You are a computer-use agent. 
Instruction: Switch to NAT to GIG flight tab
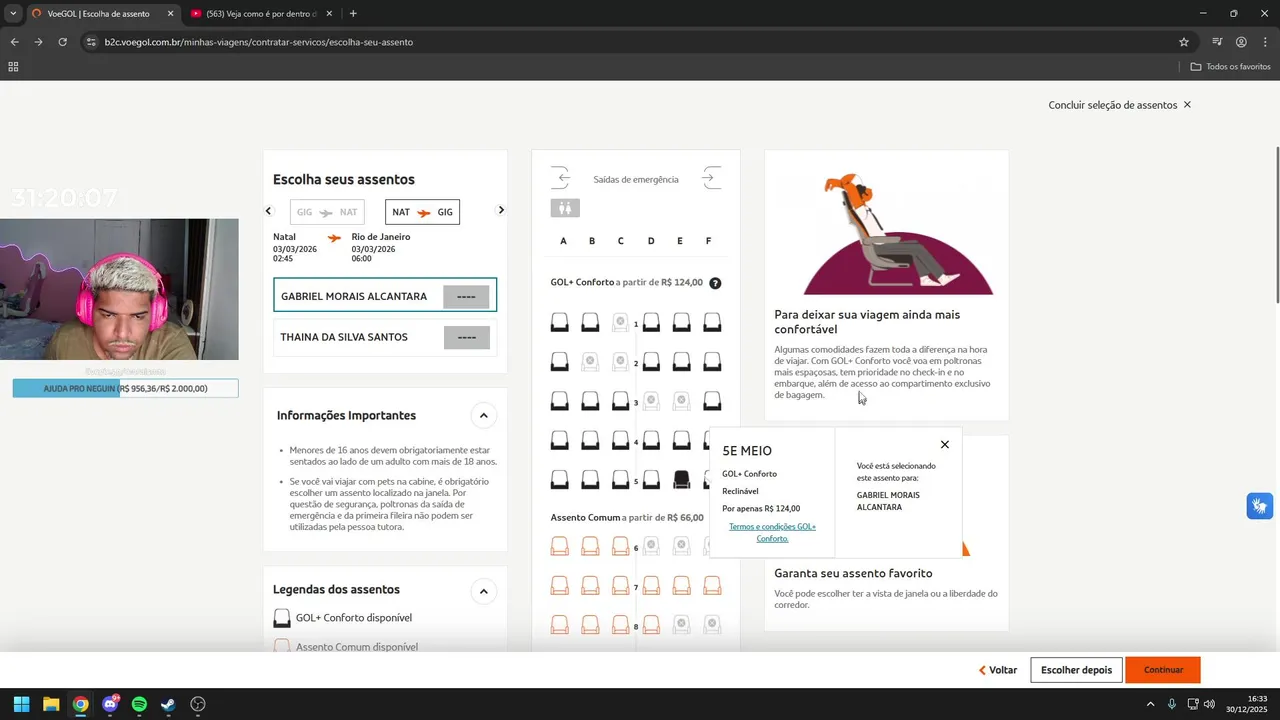(x=422, y=212)
